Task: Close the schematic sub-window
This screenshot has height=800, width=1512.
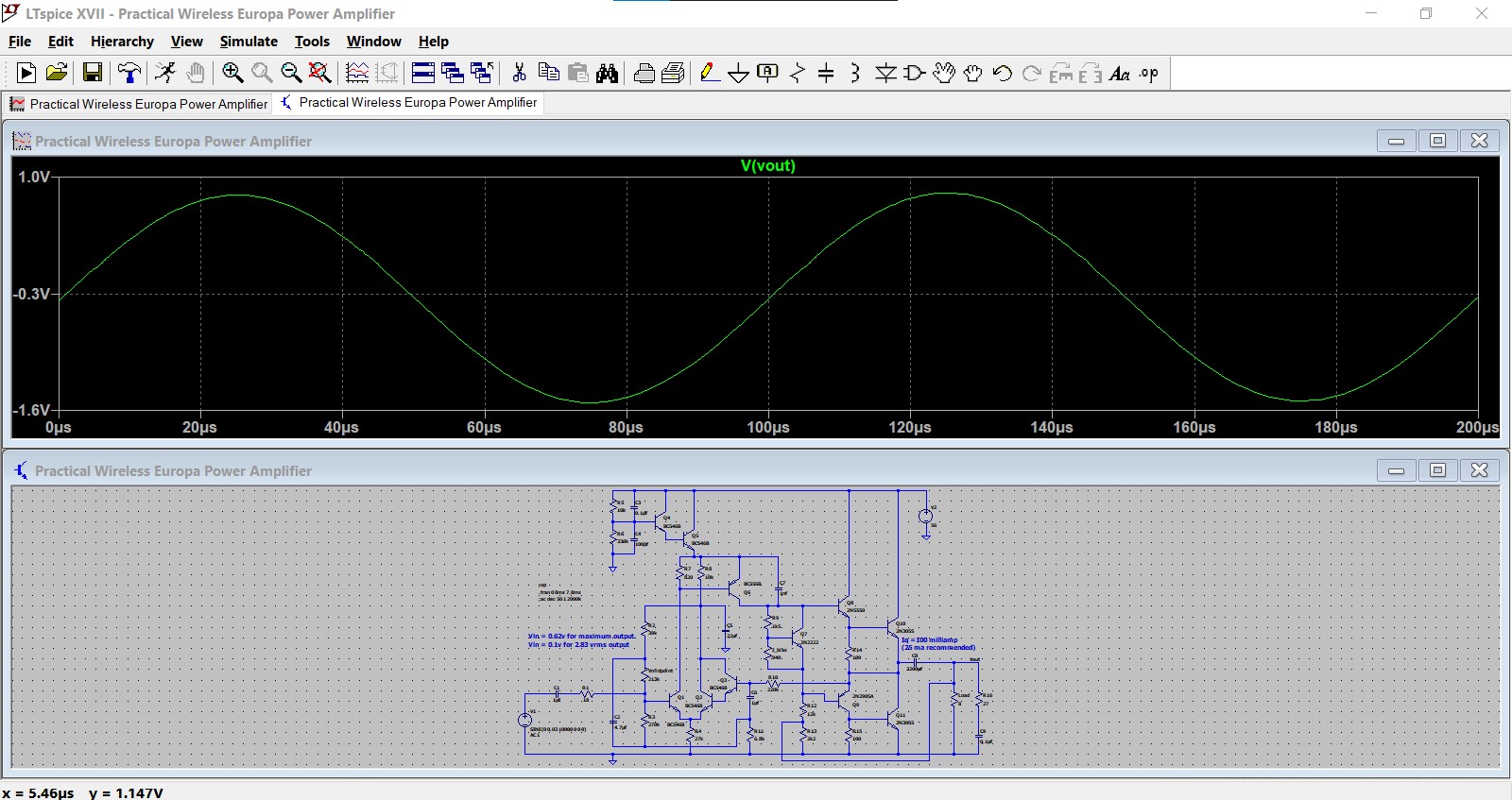Action: click(x=1479, y=470)
